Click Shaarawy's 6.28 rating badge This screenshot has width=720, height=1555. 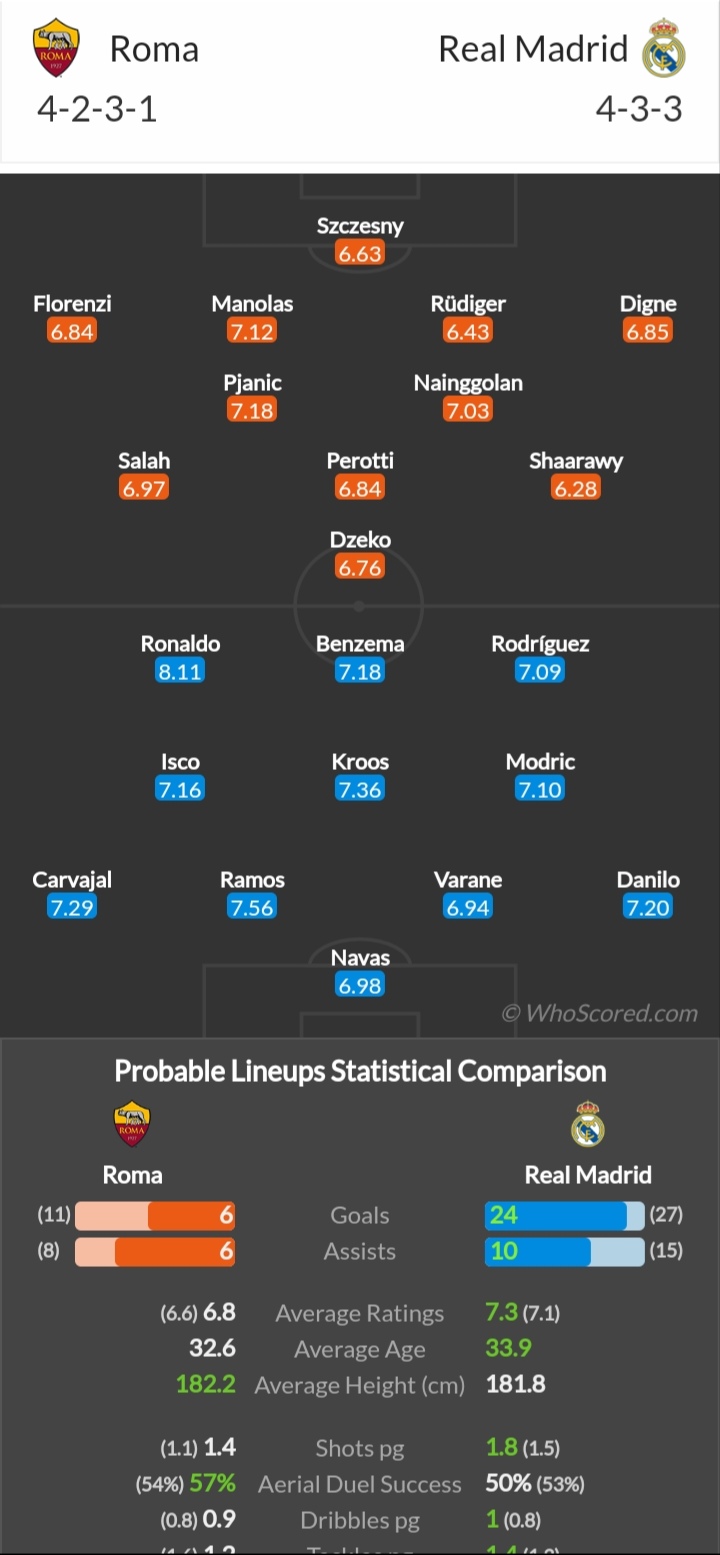tap(576, 488)
